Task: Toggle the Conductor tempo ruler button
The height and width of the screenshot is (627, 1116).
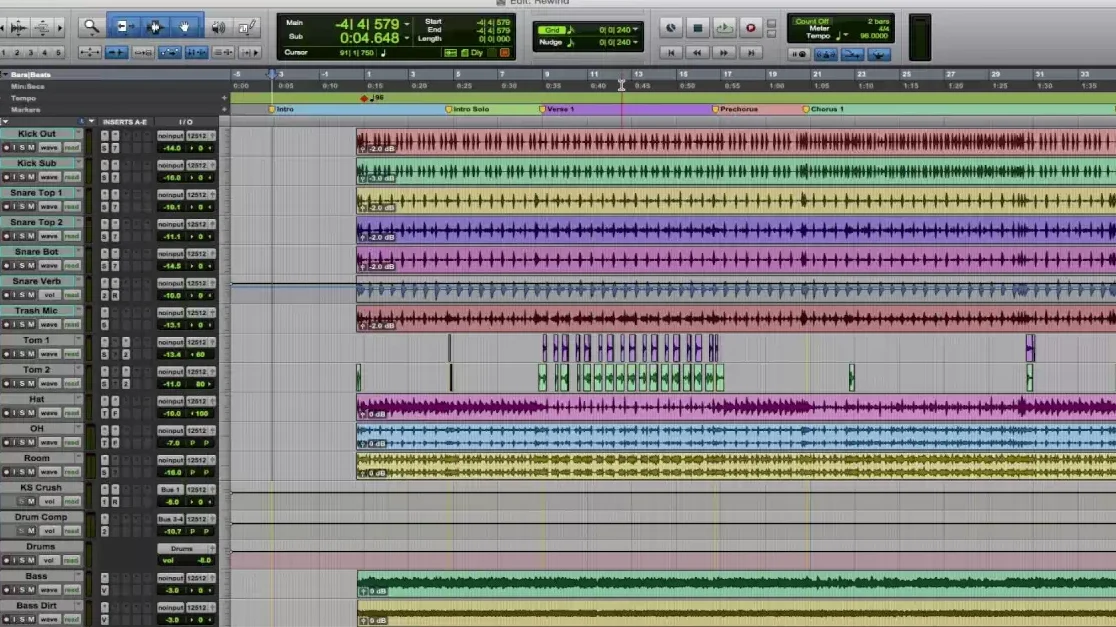Action: click(879, 54)
